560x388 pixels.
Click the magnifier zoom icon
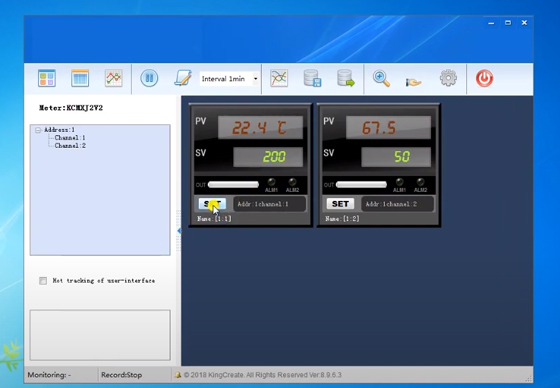[381, 78]
